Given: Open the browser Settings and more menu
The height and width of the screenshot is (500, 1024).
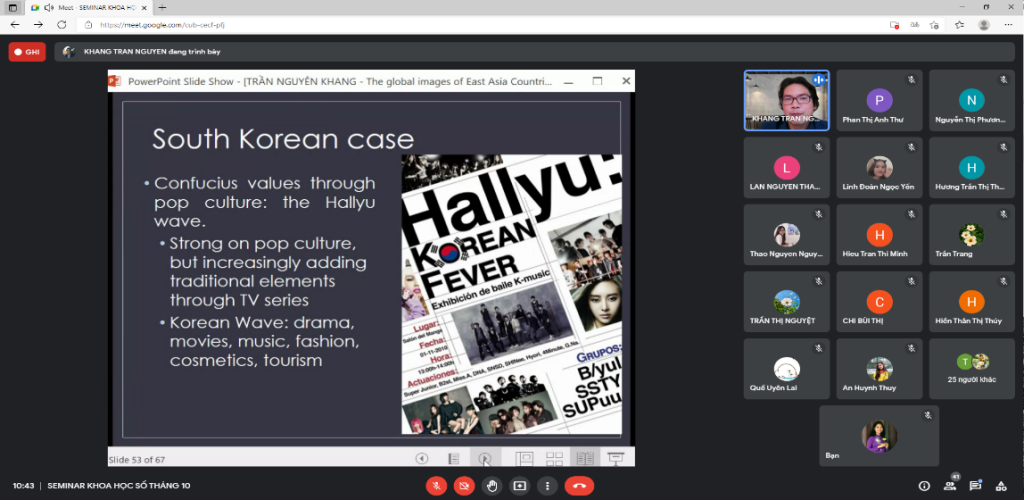Looking at the screenshot, I should point(1008,25).
